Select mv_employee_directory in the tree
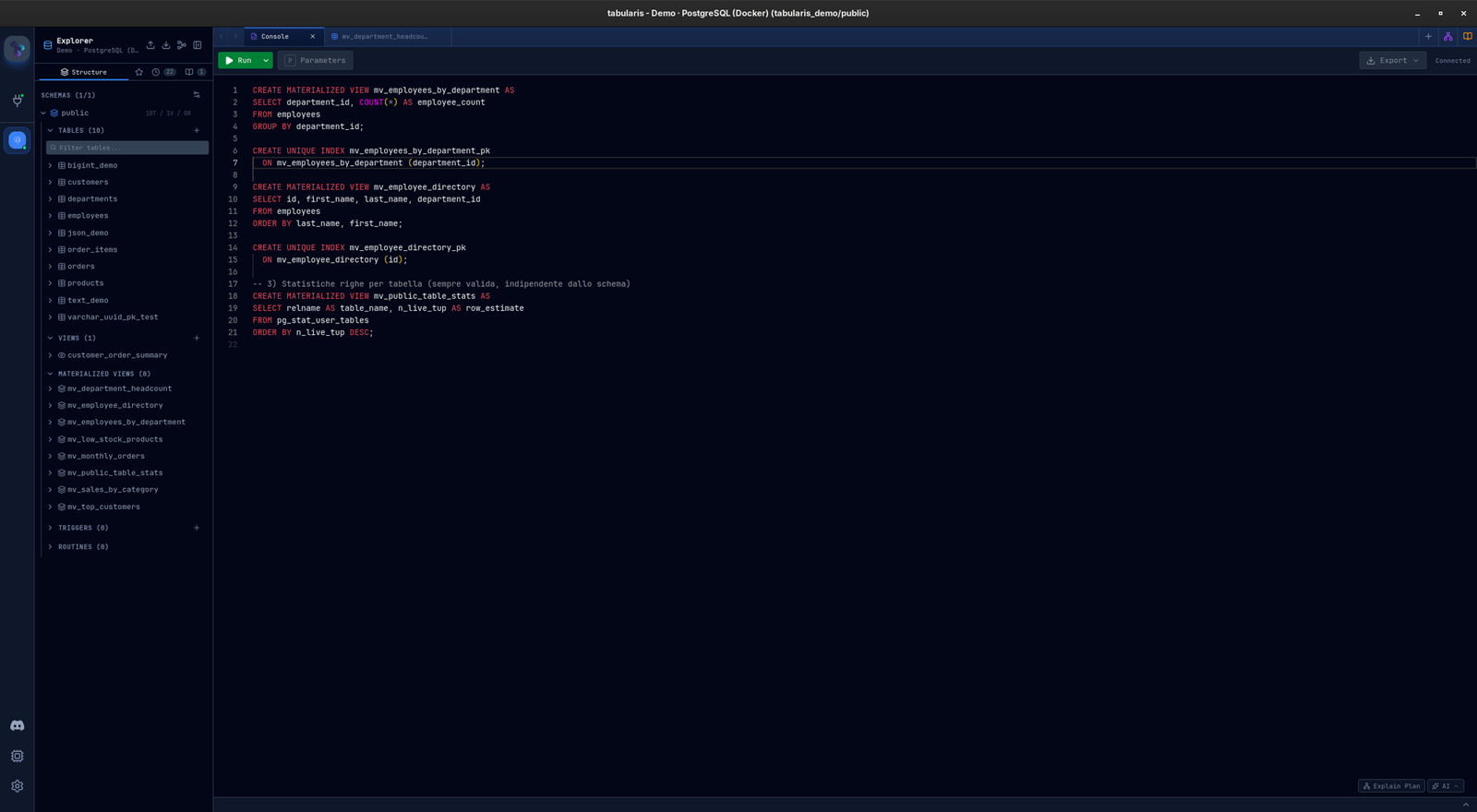This screenshot has width=1477, height=812. (x=114, y=405)
